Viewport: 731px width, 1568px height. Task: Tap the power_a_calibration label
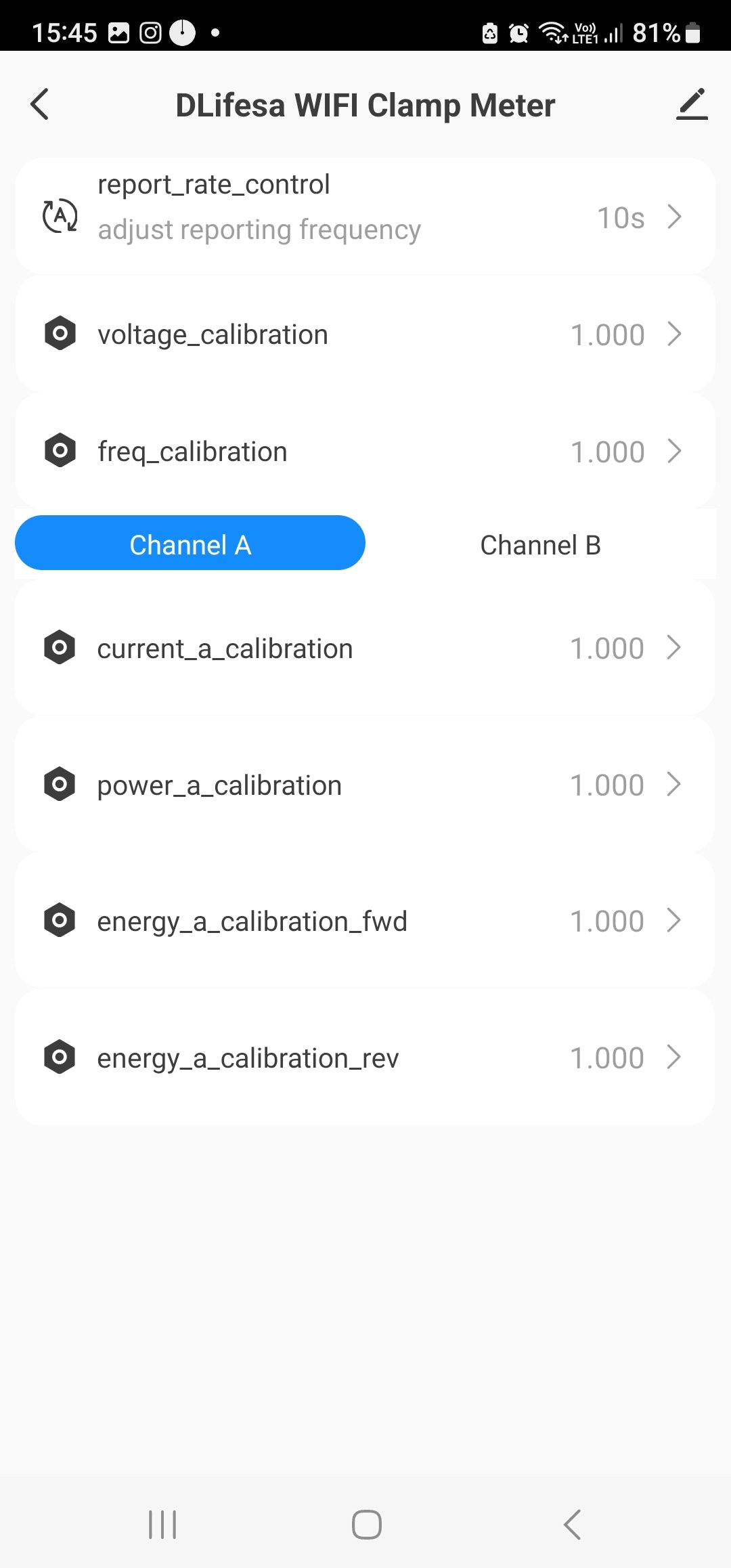pyautogui.click(x=219, y=785)
